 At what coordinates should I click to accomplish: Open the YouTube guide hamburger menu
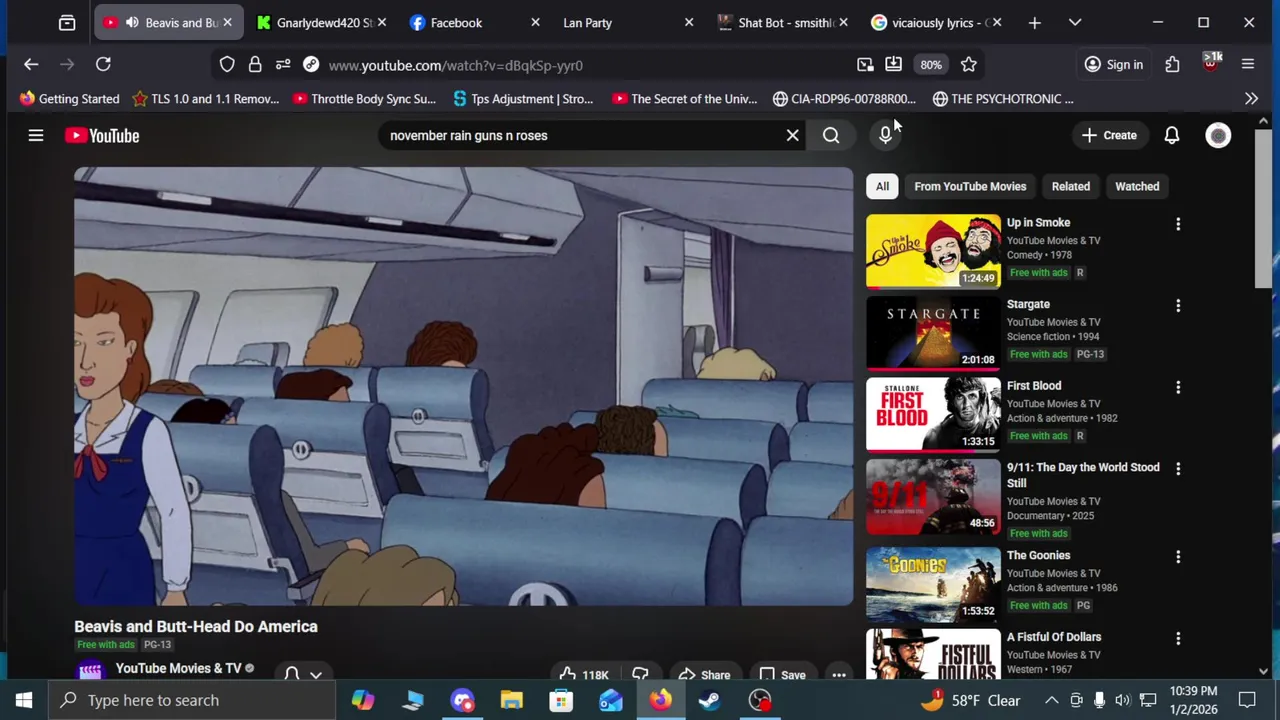(x=36, y=135)
